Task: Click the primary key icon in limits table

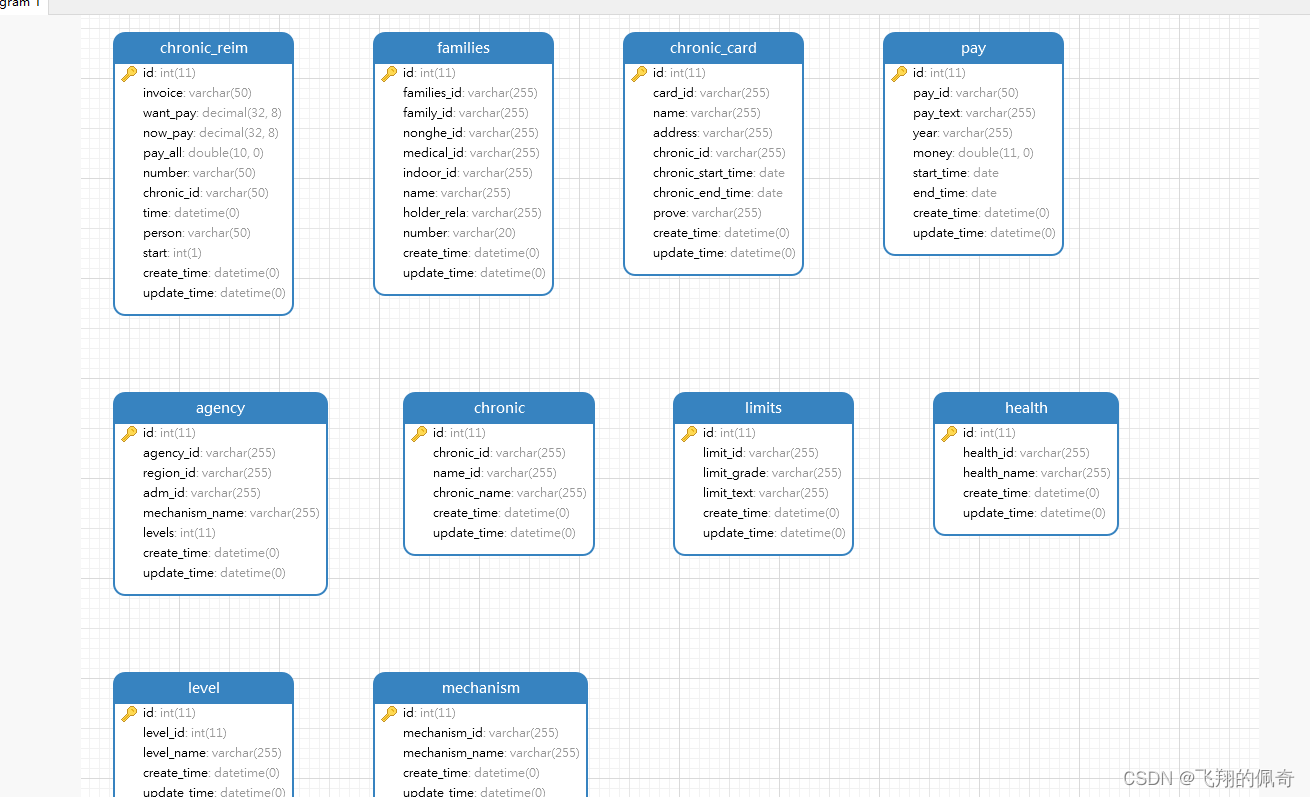Action: [x=689, y=433]
